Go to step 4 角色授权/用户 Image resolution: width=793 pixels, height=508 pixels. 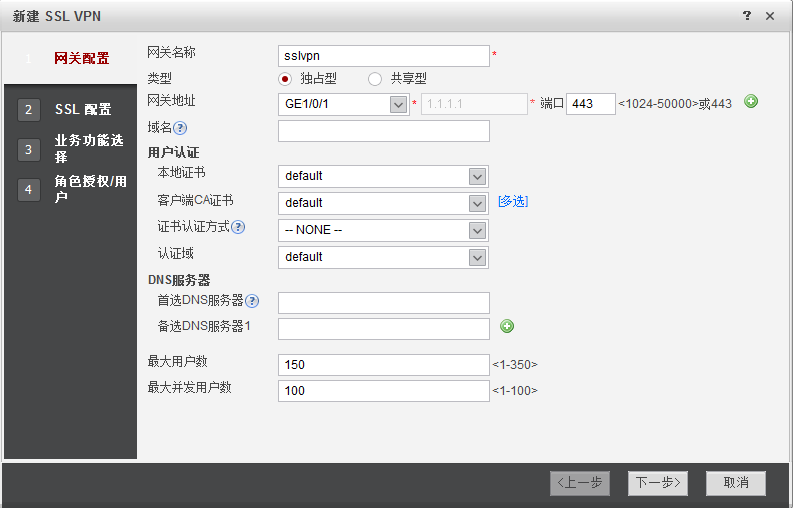coord(70,189)
